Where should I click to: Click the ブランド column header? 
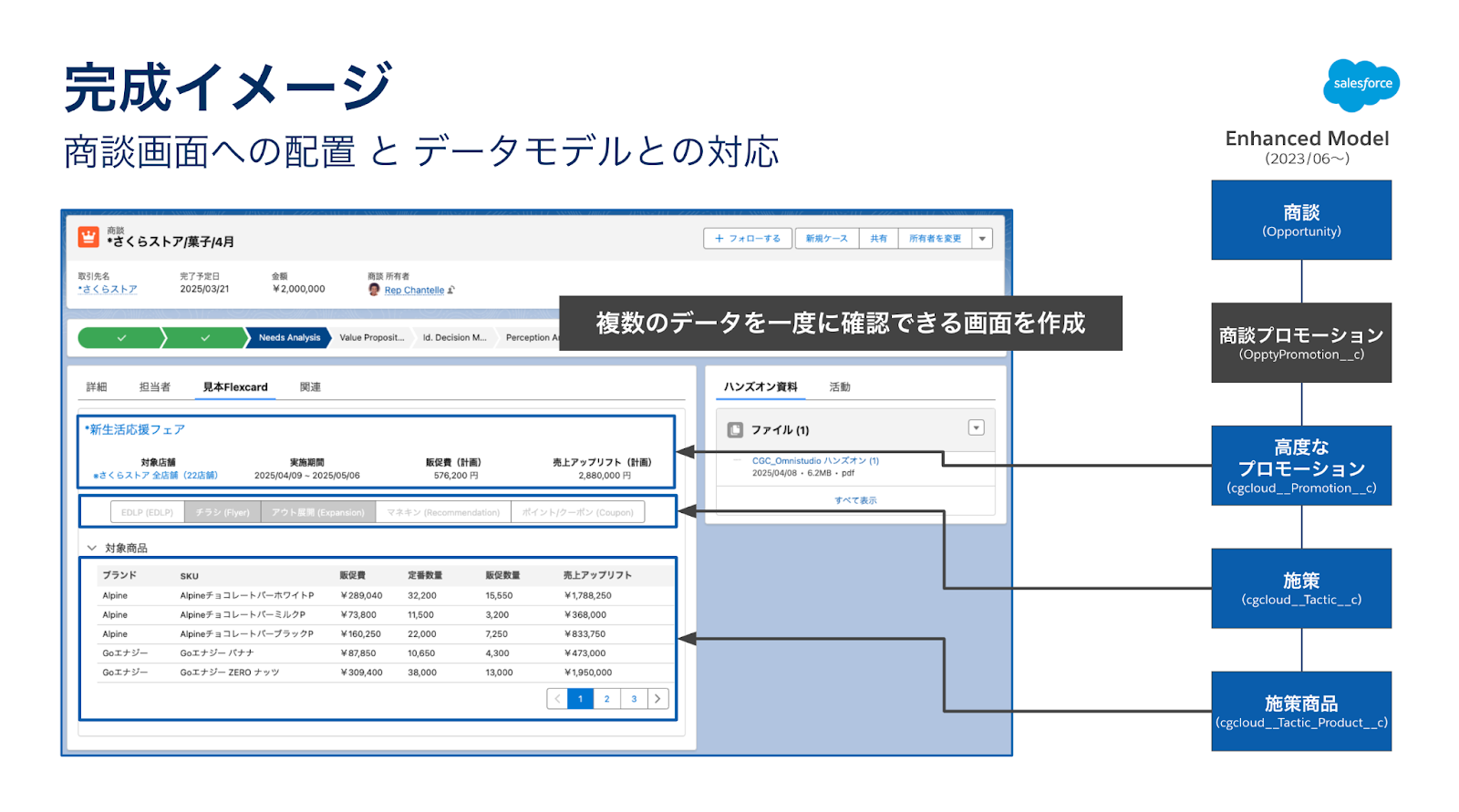[x=119, y=575]
